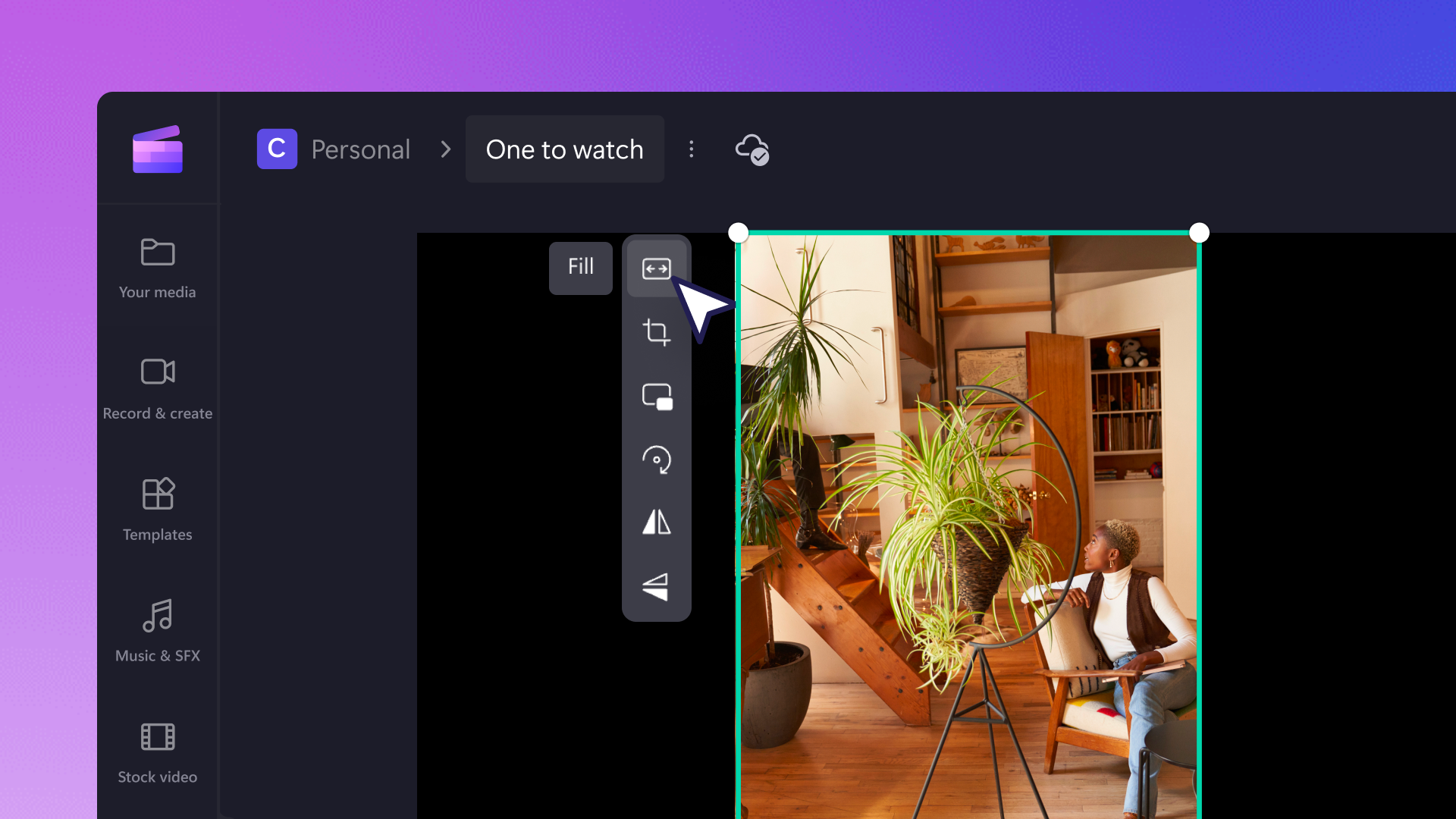
Task: Click the Clipchamp logo icon
Action: tap(158, 149)
